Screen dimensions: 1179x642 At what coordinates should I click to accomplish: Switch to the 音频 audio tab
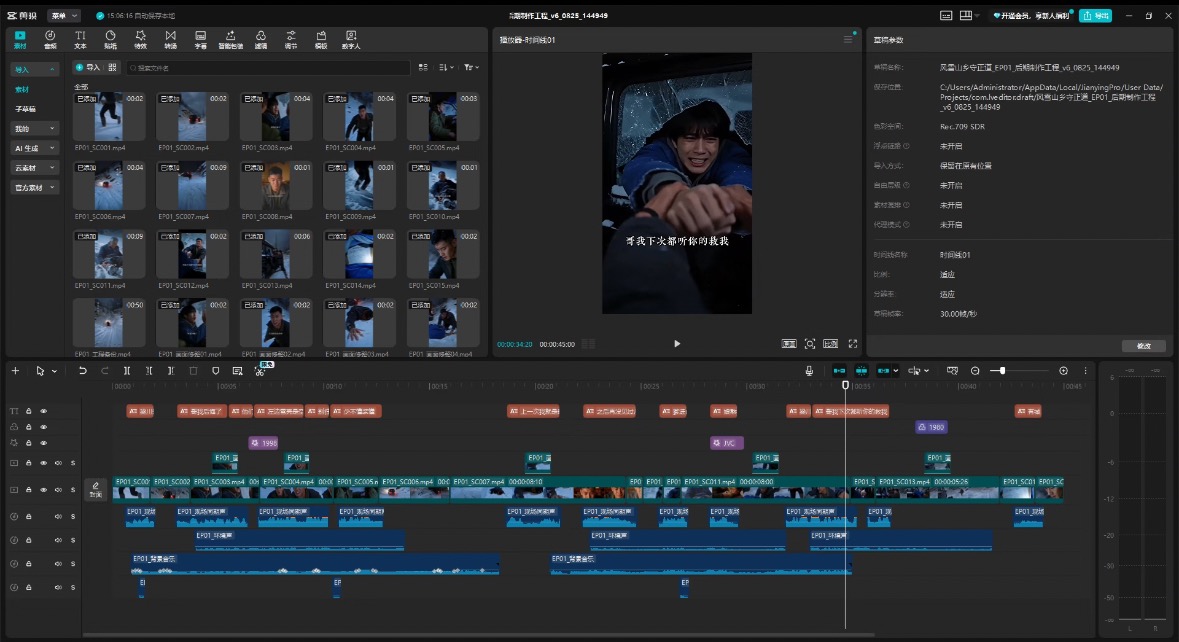pyautogui.click(x=50, y=39)
